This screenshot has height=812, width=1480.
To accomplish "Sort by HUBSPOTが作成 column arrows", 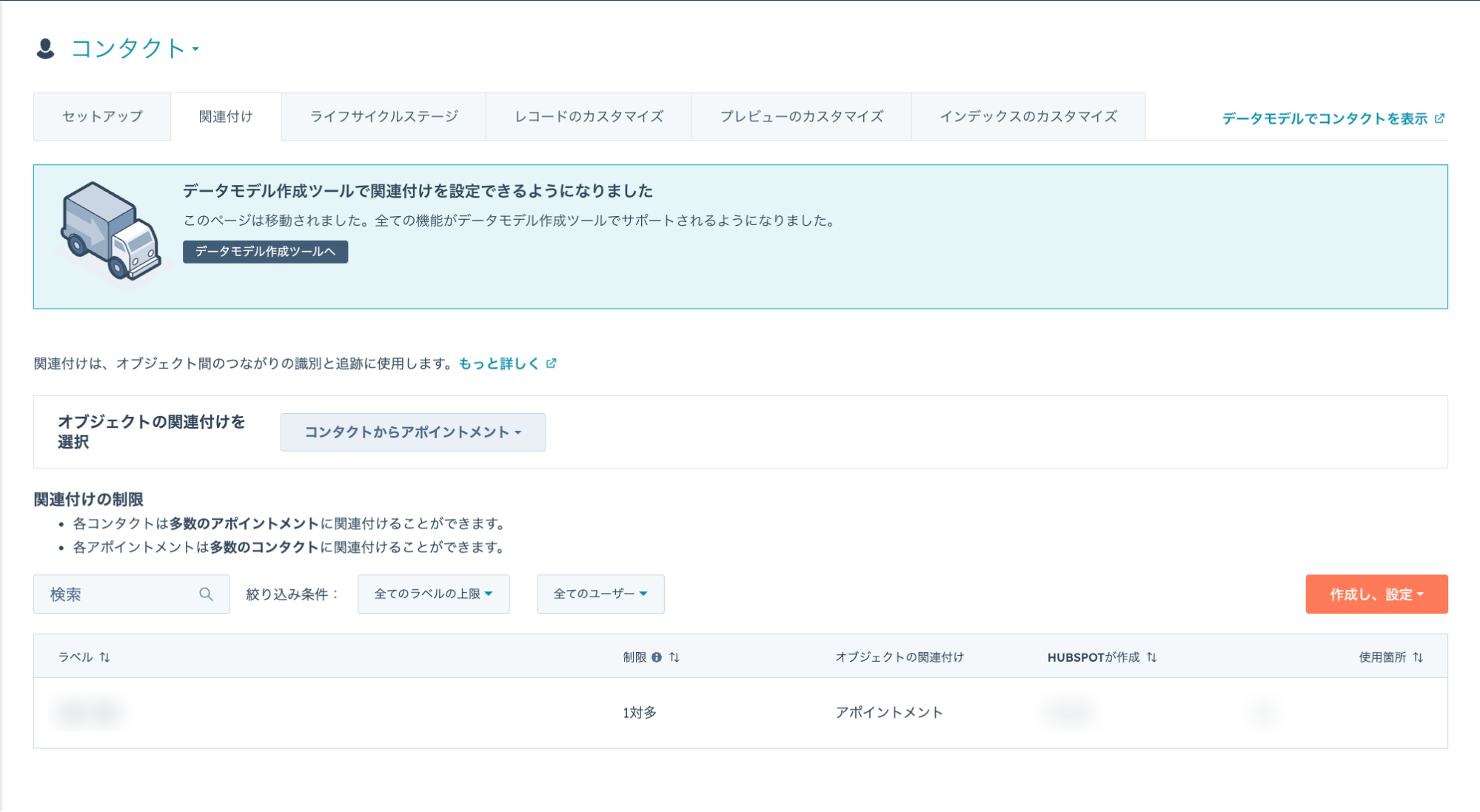I will click(x=1152, y=657).
